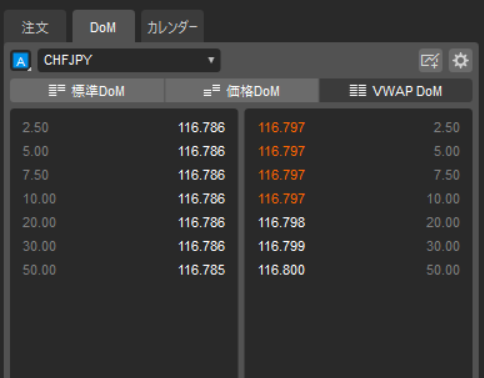Switch to 標準DoM view
This screenshot has height=378, width=484.
pyautogui.click(x=87, y=91)
